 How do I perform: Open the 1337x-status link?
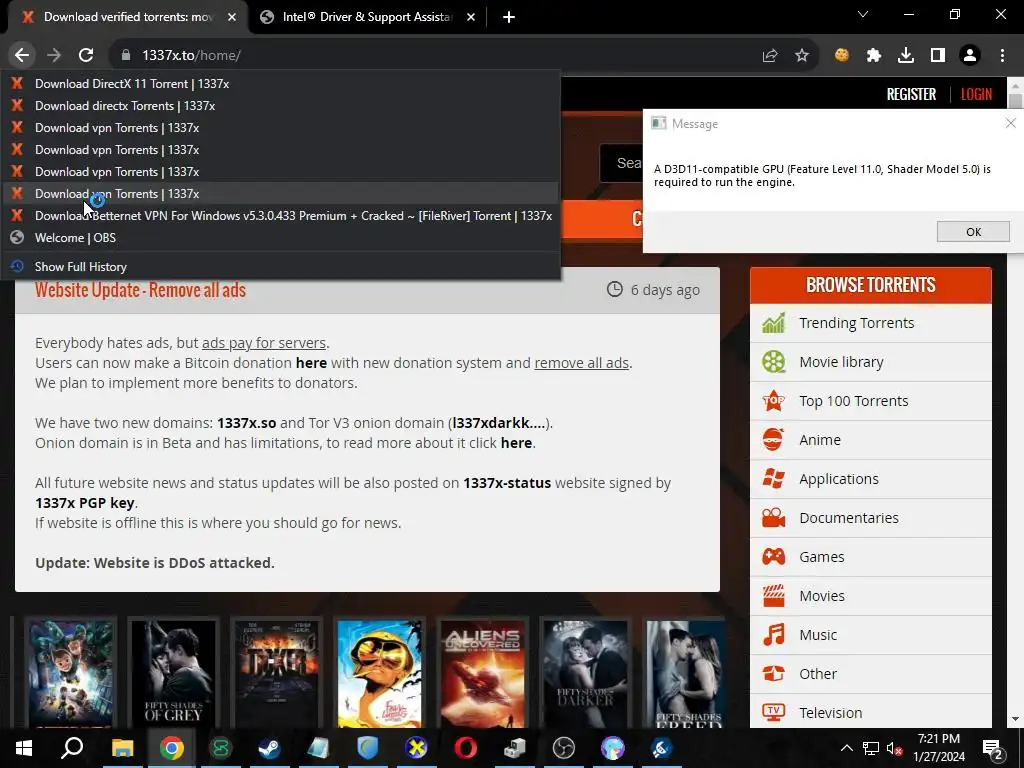[x=507, y=483]
